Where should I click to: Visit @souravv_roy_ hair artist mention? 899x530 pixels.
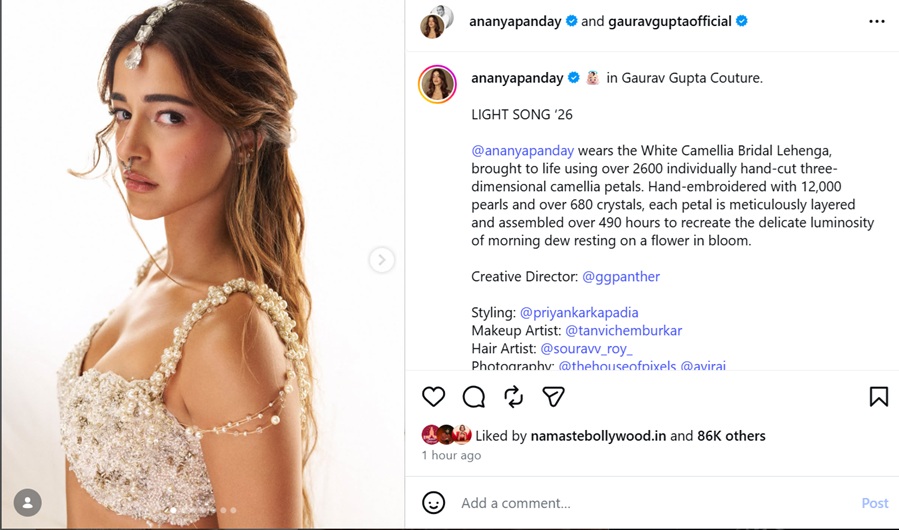pyautogui.click(x=587, y=349)
